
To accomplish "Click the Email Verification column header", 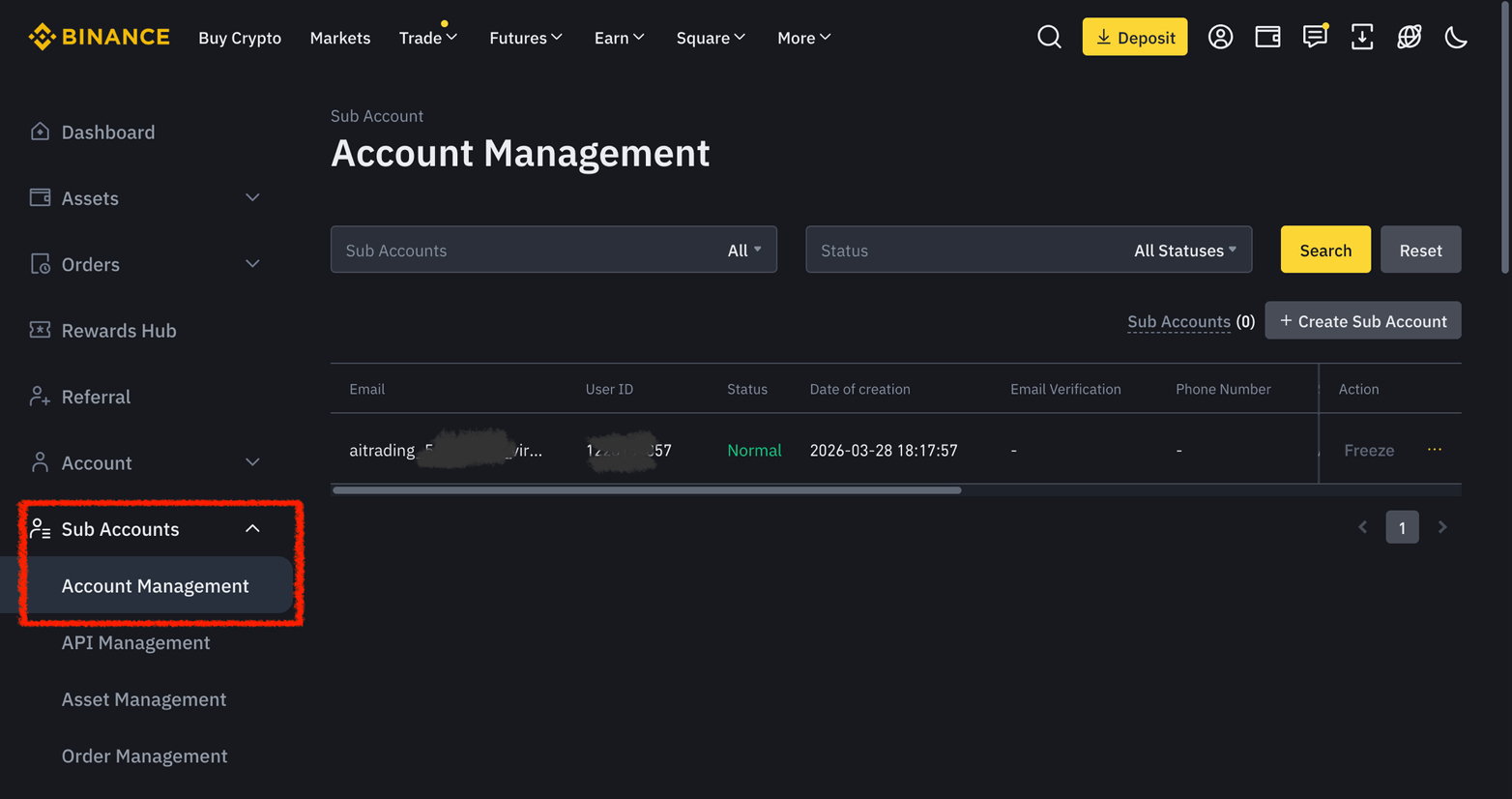I will click(x=1065, y=389).
